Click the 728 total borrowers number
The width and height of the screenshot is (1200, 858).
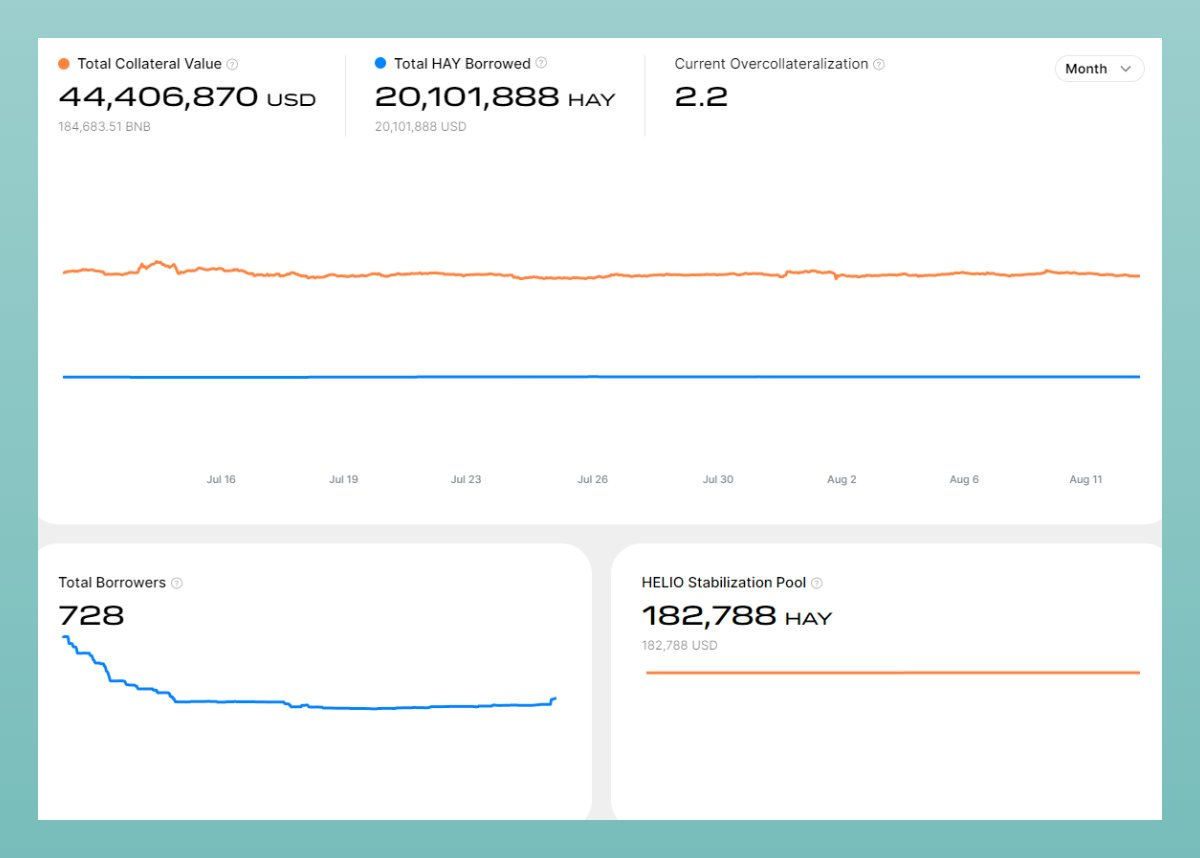pyautogui.click(x=91, y=615)
